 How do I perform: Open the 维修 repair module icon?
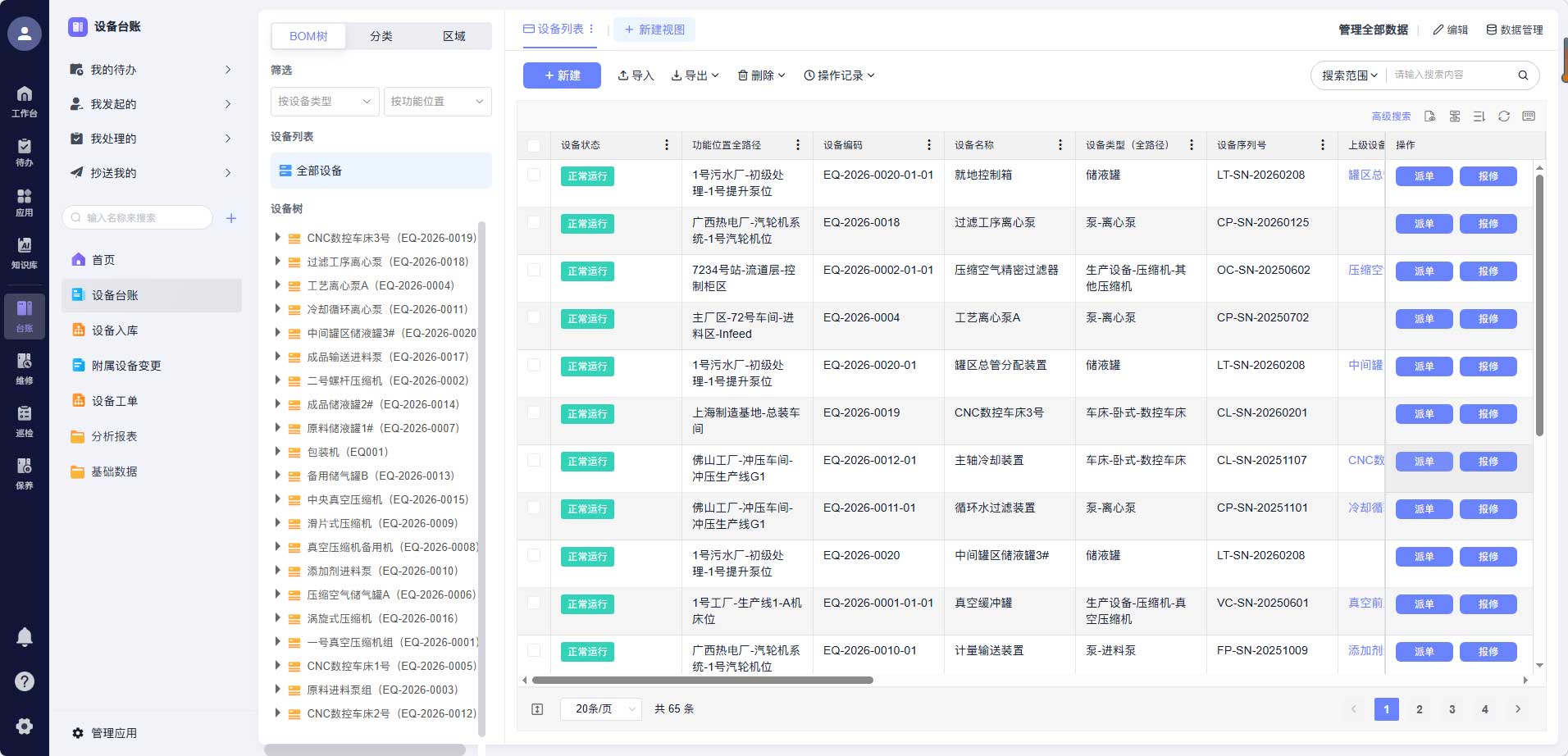click(x=25, y=367)
